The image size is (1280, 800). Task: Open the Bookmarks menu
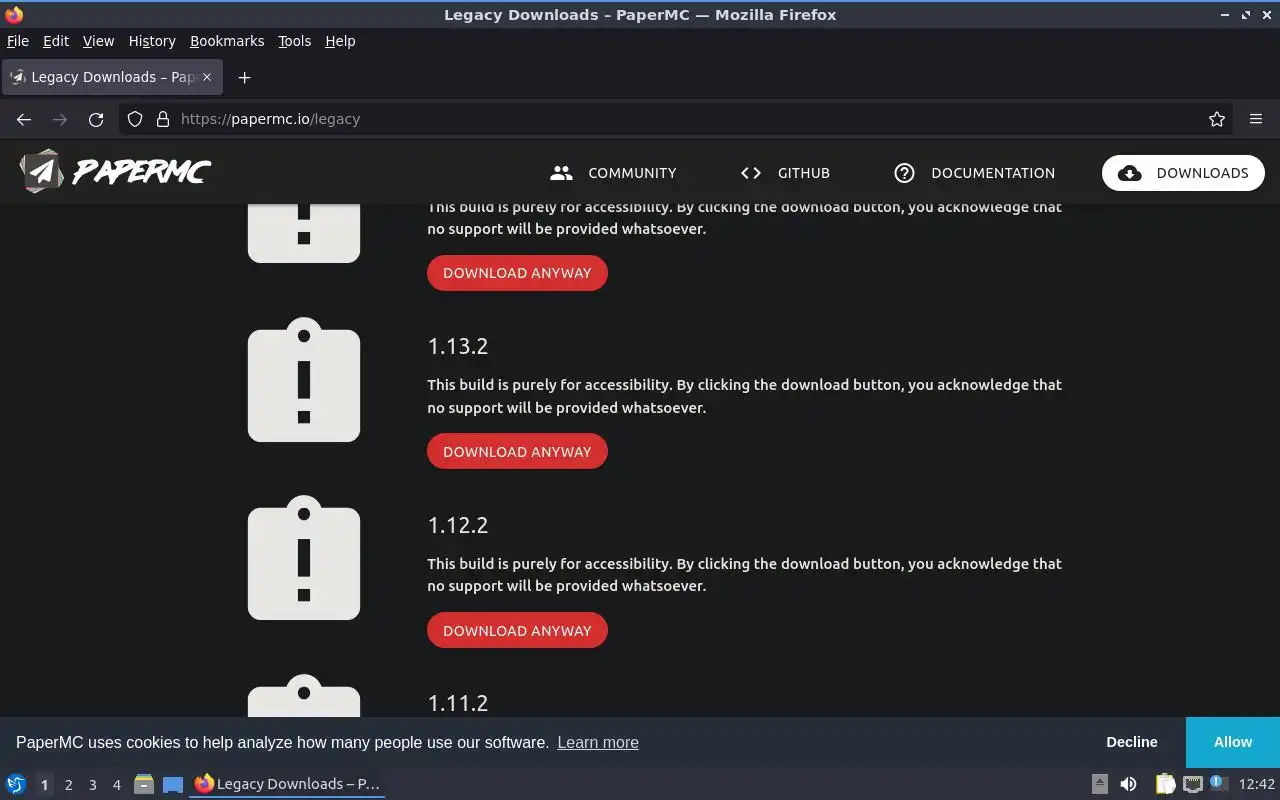click(227, 41)
